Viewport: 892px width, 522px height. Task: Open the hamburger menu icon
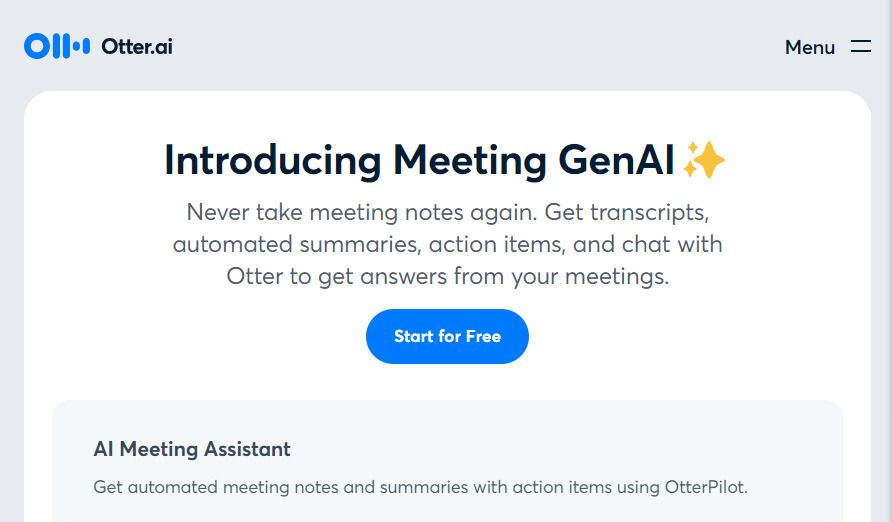point(861,47)
